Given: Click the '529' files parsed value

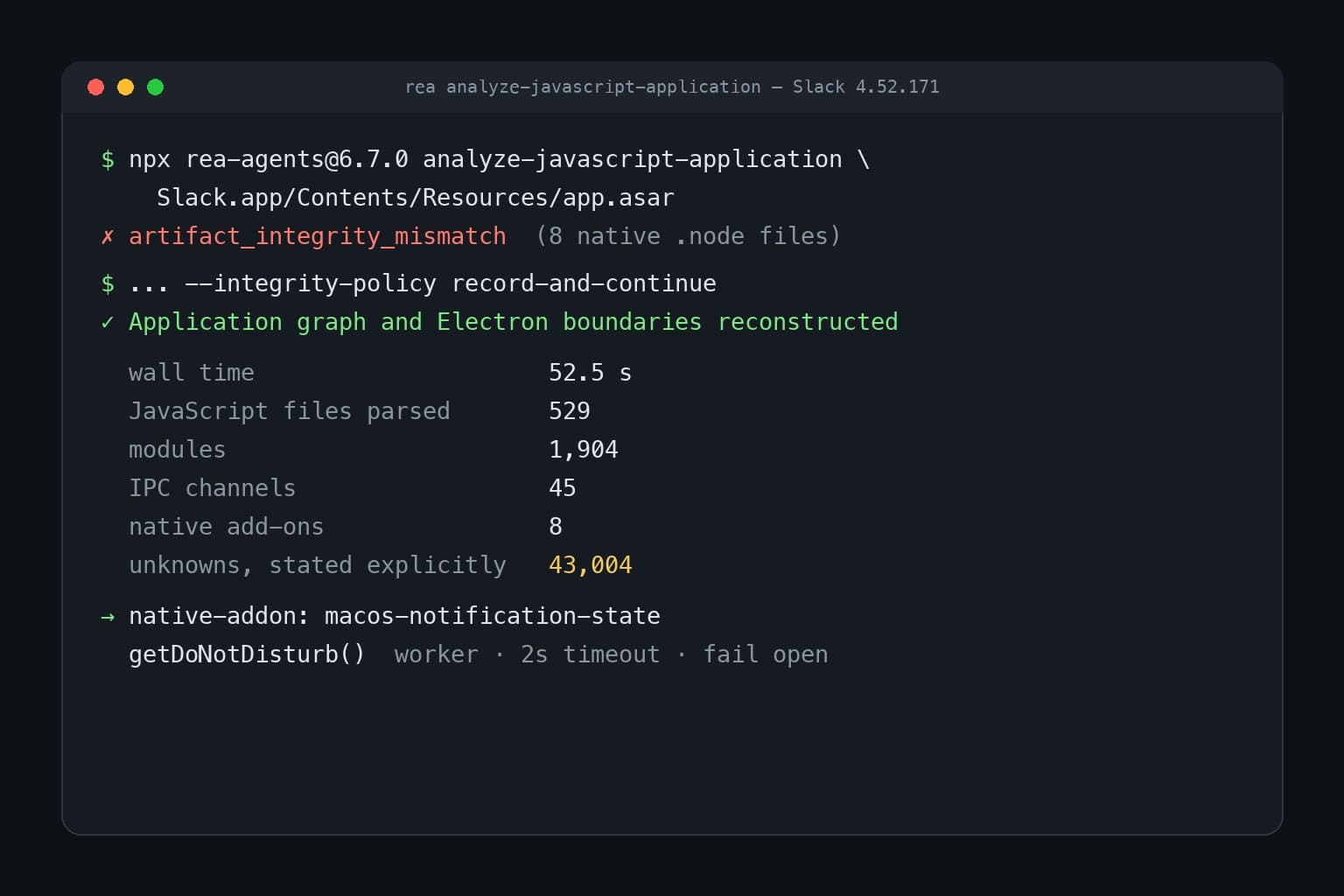Looking at the screenshot, I should tap(570, 411).
